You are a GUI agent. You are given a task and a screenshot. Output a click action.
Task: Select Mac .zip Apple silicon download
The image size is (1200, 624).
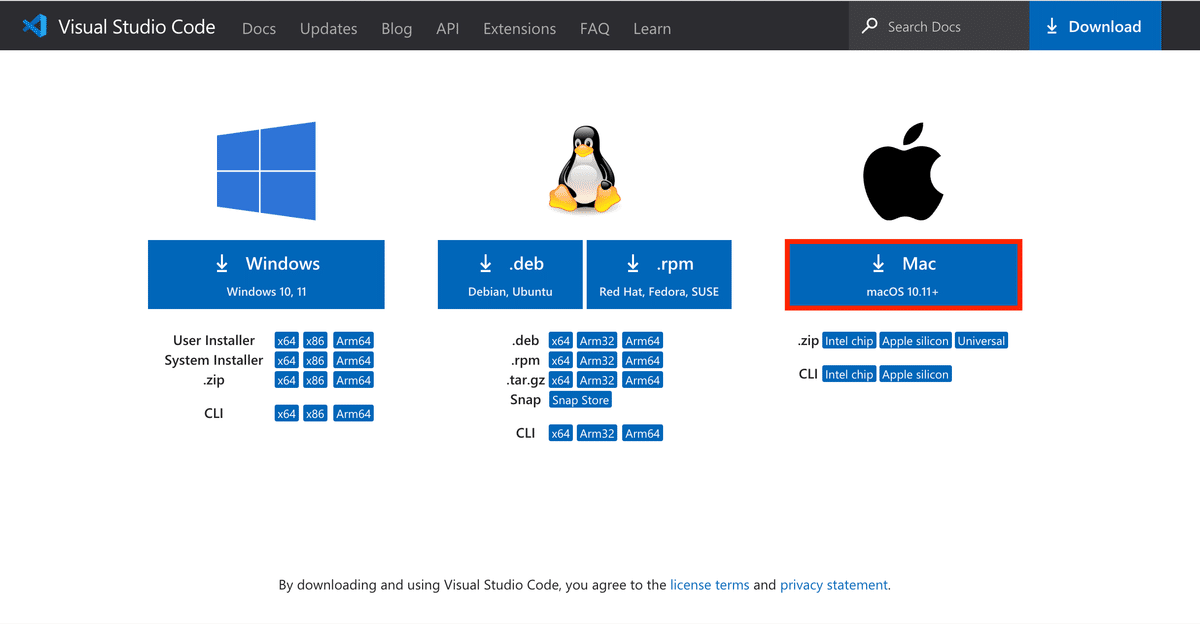[x=915, y=341]
